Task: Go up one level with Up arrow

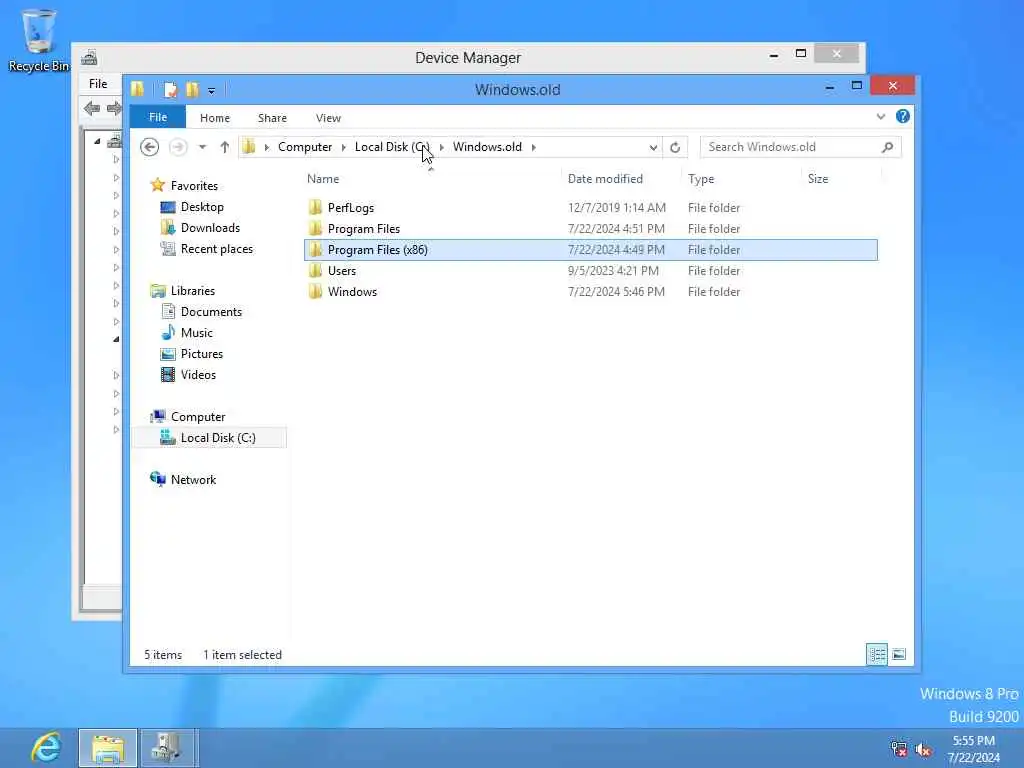Action: pos(224,147)
